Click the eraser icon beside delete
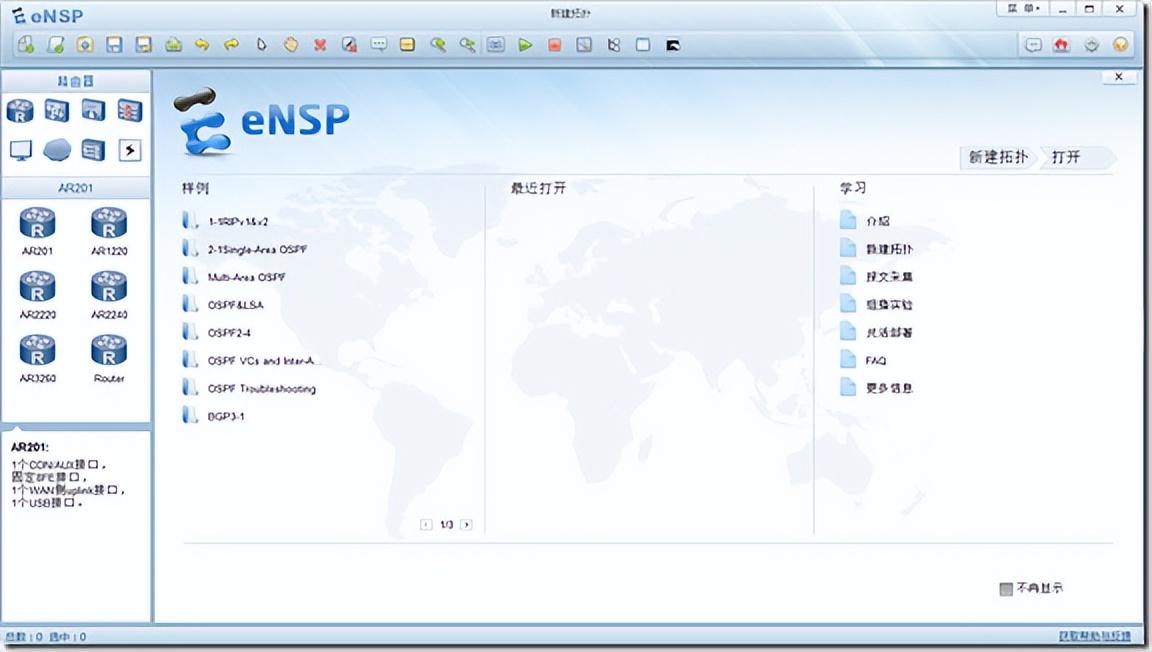Screen dimensions: 1152x652 pyautogui.click(x=349, y=45)
